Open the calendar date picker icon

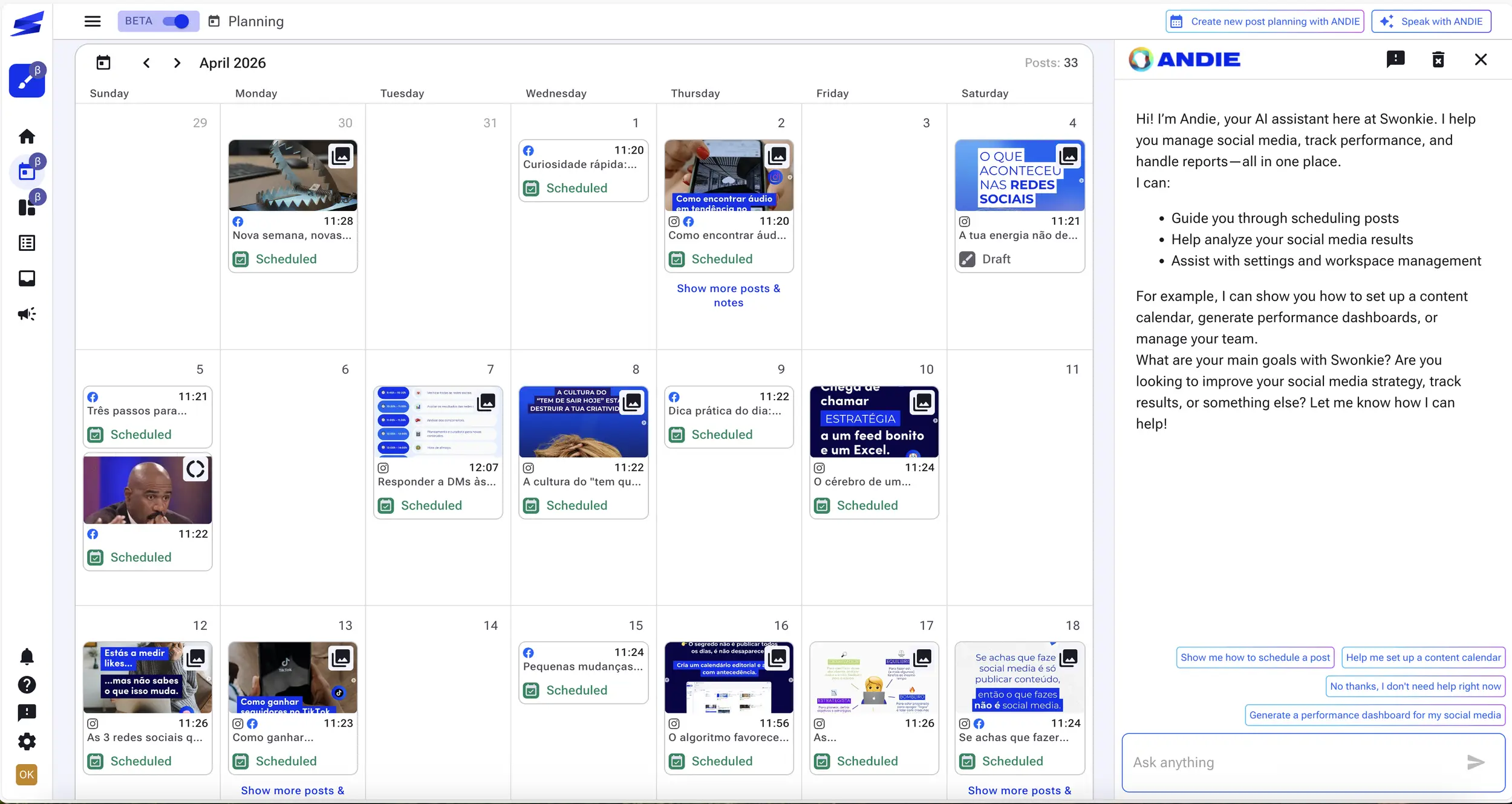click(103, 63)
